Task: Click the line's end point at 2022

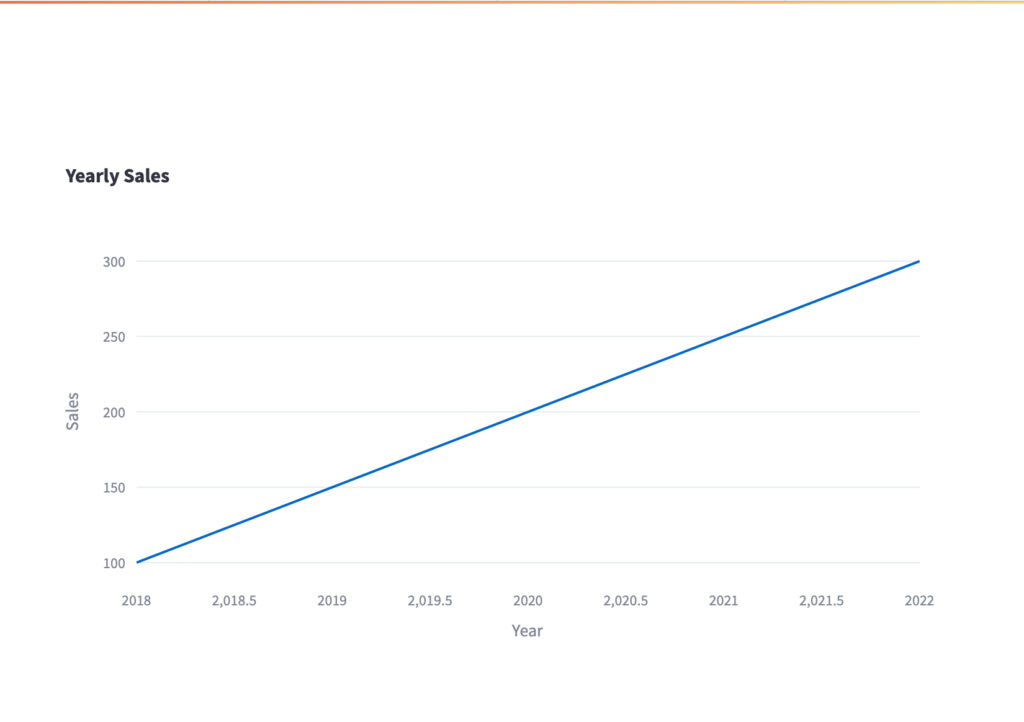Action: pos(919,261)
